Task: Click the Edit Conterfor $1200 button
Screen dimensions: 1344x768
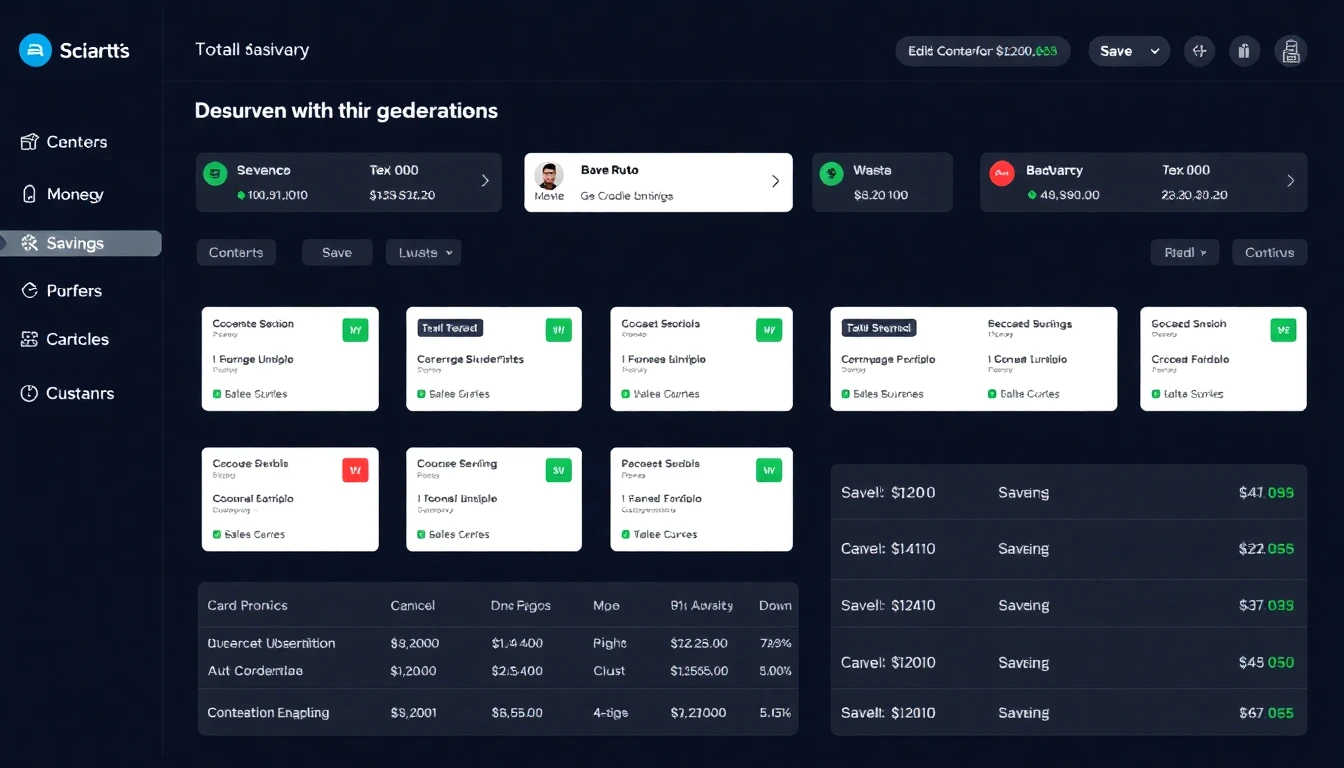Action: pyautogui.click(x=982, y=50)
